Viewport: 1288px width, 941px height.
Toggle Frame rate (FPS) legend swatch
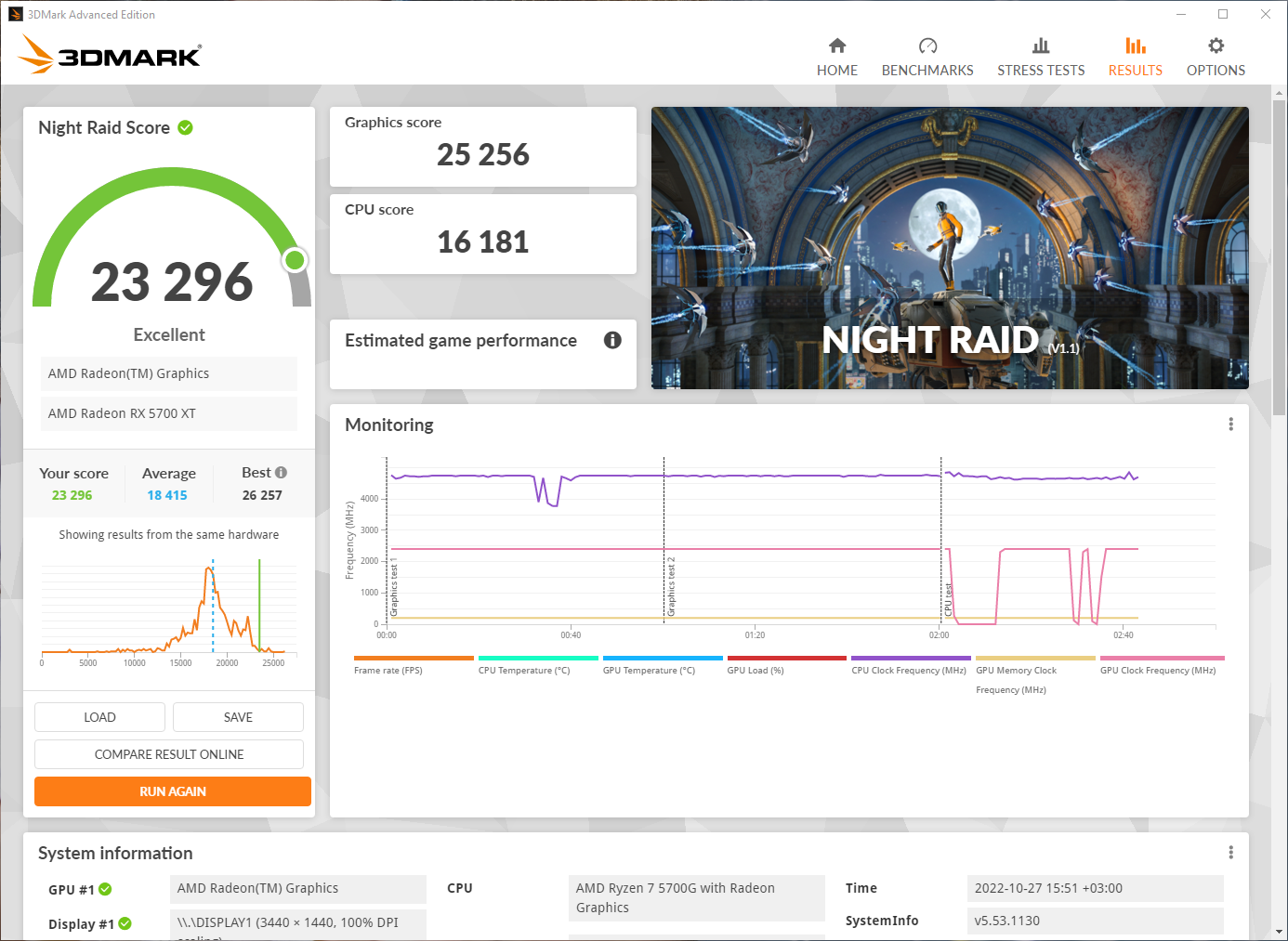pyautogui.click(x=414, y=658)
